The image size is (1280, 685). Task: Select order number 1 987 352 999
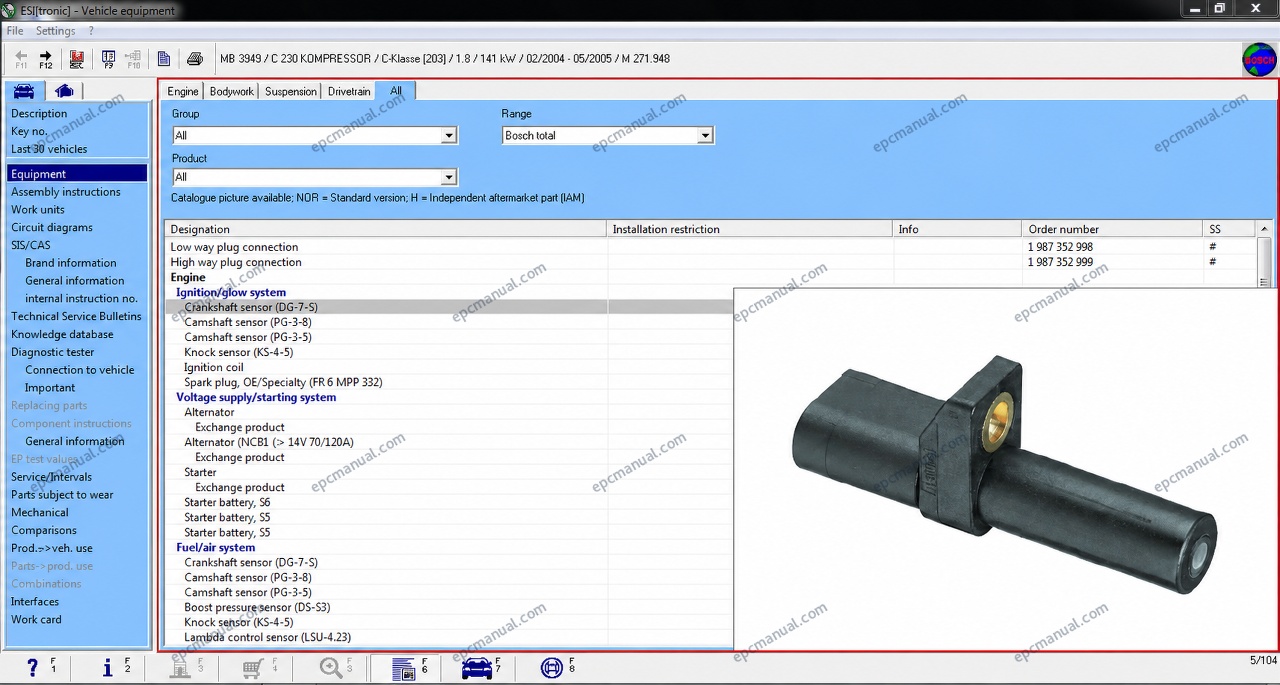pos(1060,262)
